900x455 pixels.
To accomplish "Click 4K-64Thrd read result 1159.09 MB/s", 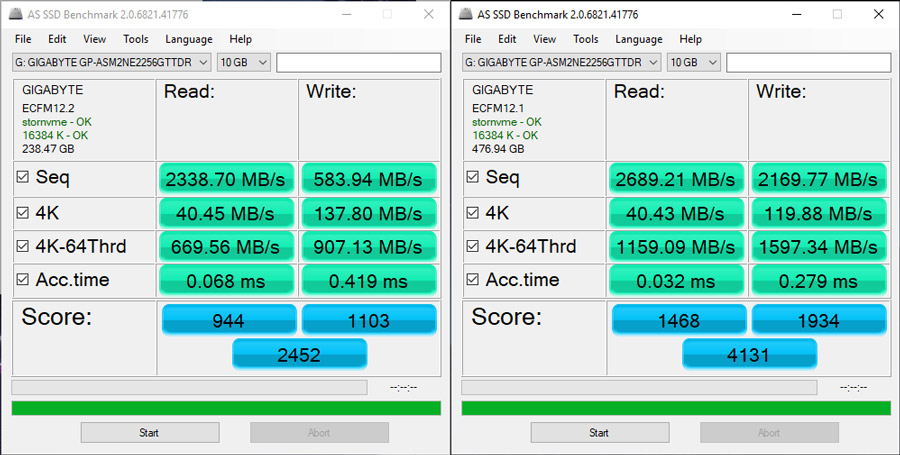I will point(676,247).
